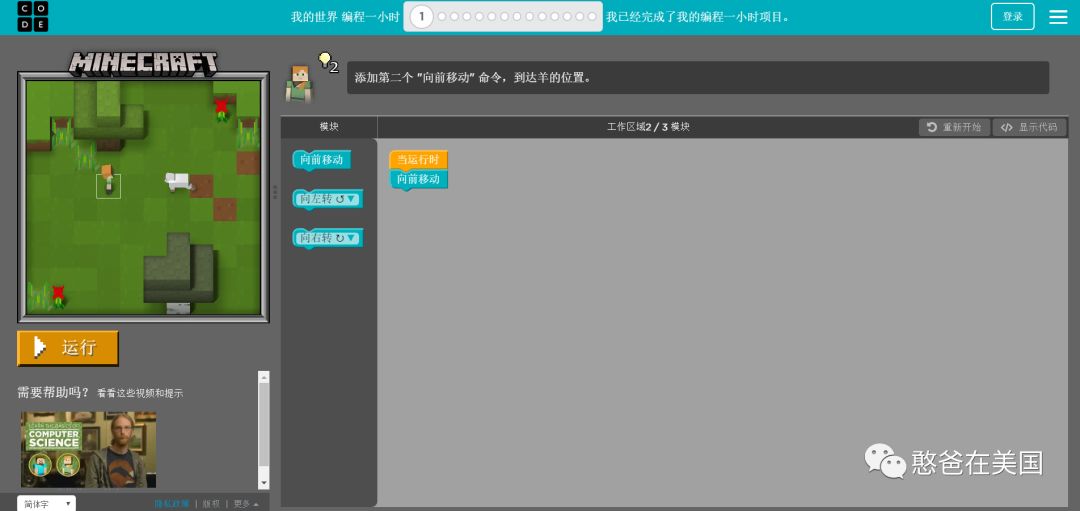Click the Code.org logo
Viewport: 1080px width, 511px height.
pyautogui.click(x=32, y=17)
